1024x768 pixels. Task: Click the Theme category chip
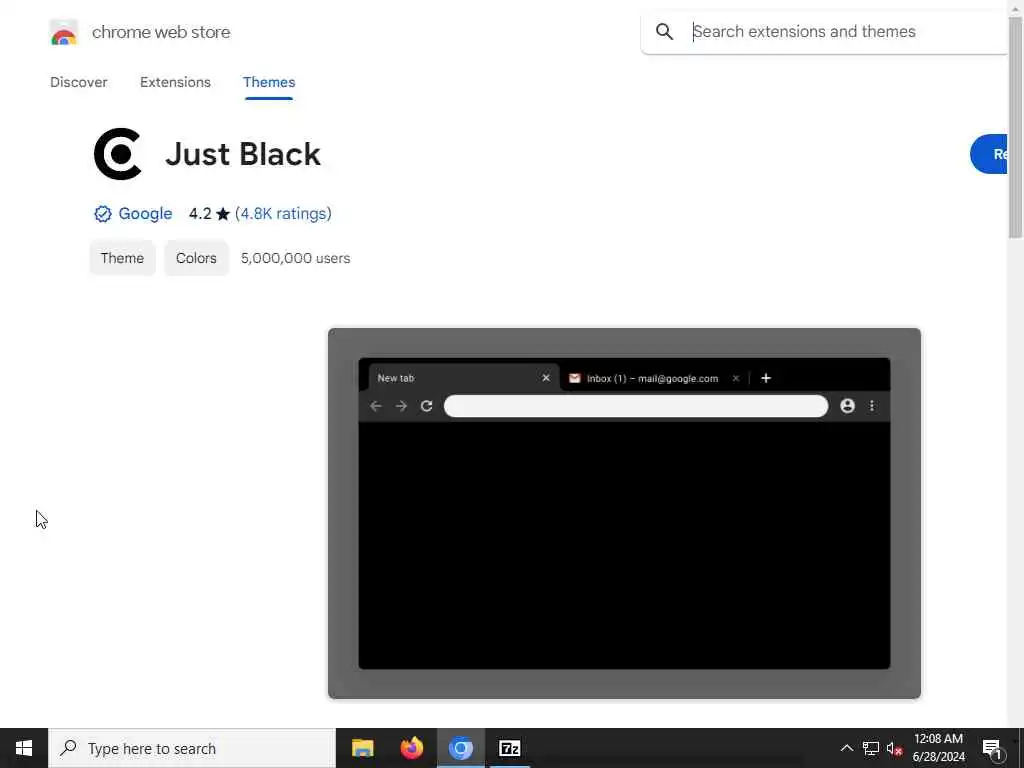pos(122,258)
